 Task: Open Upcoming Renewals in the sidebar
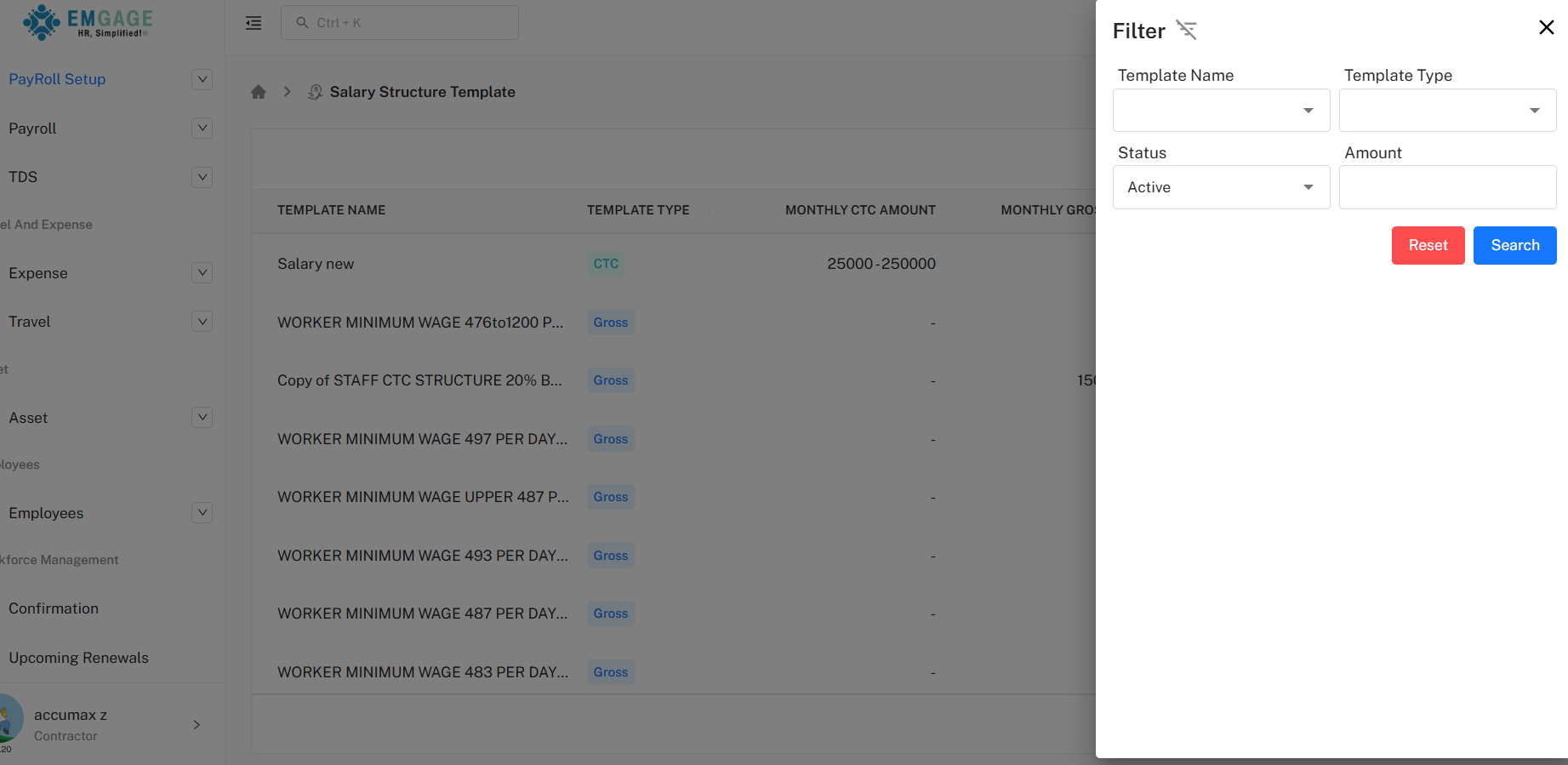(x=78, y=658)
